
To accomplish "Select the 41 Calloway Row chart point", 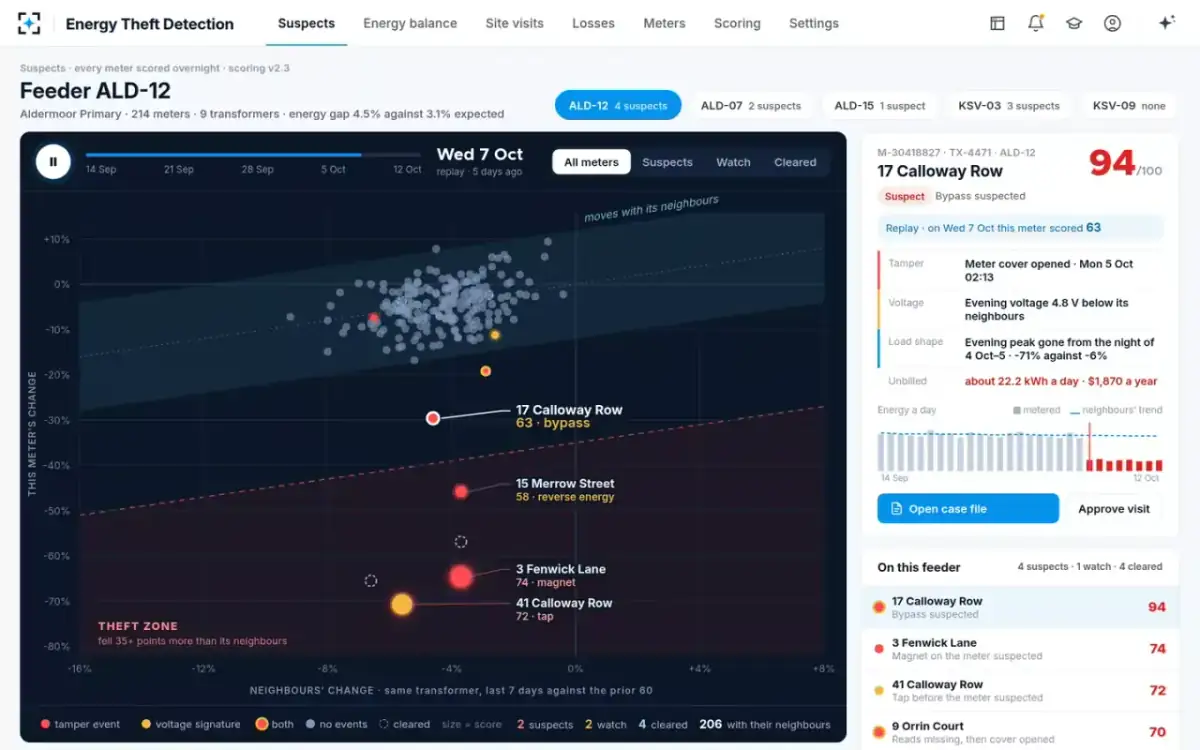I will pos(402,604).
